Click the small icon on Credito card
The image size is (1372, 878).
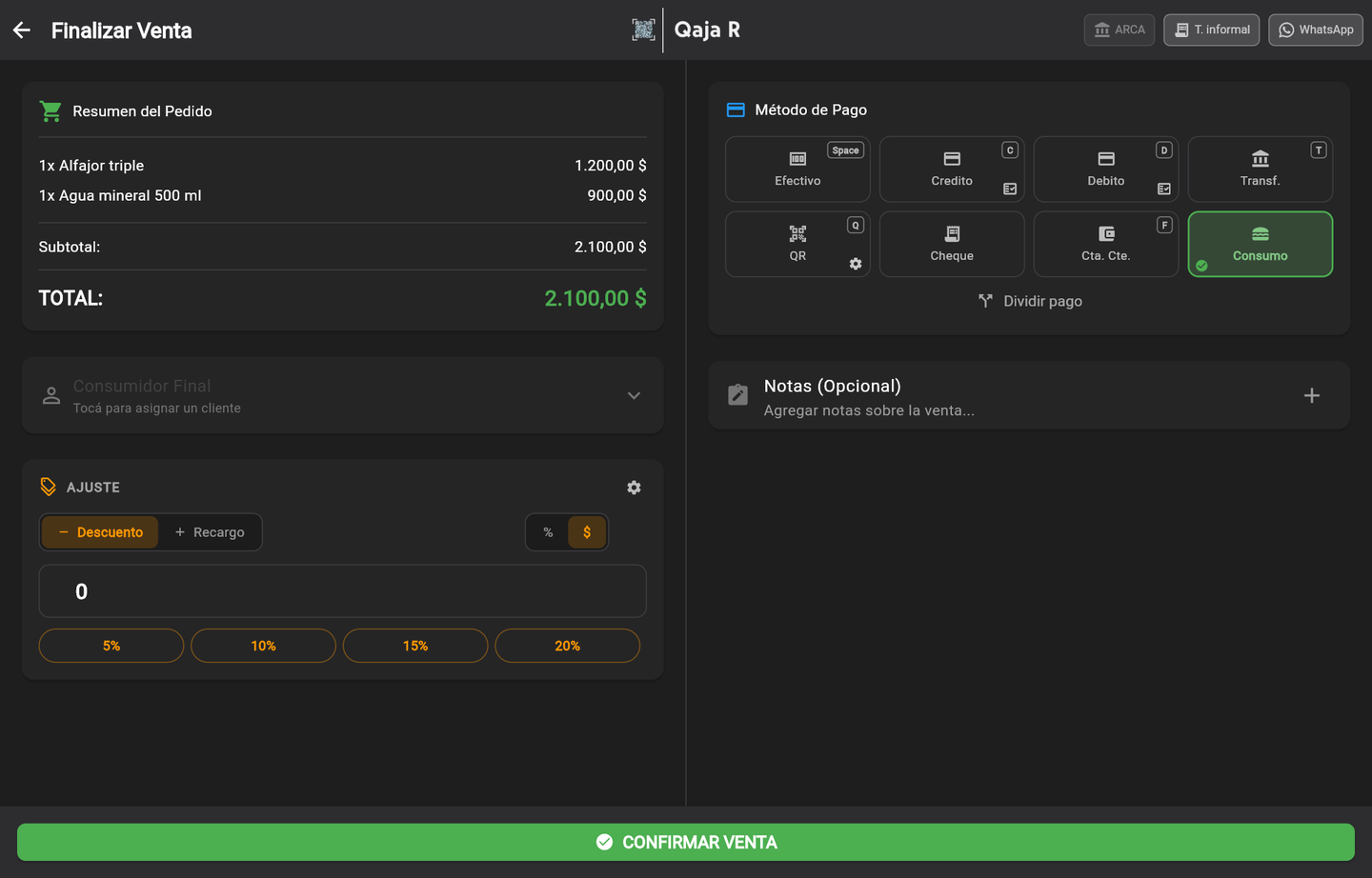[x=1010, y=189]
